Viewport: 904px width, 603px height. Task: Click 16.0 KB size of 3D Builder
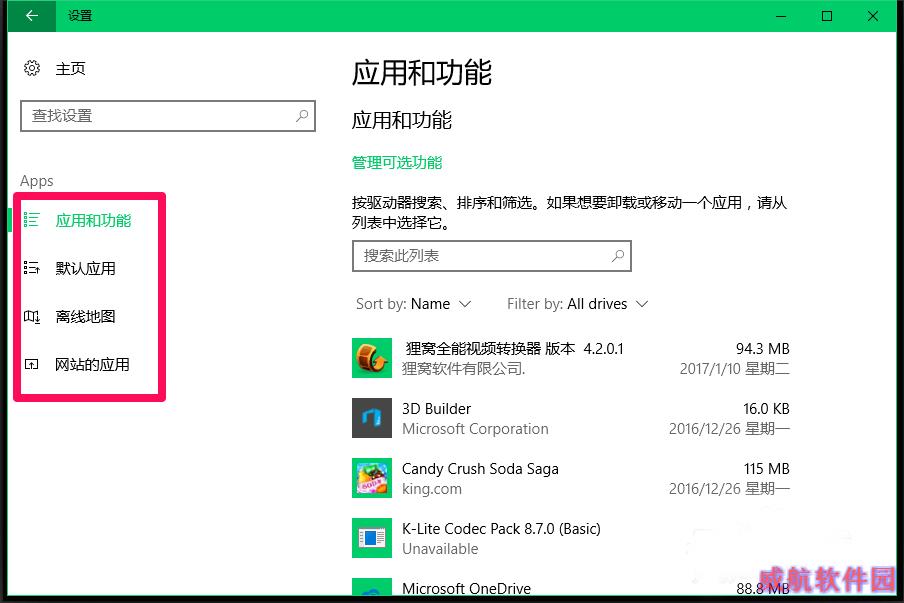tap(766, 409)
